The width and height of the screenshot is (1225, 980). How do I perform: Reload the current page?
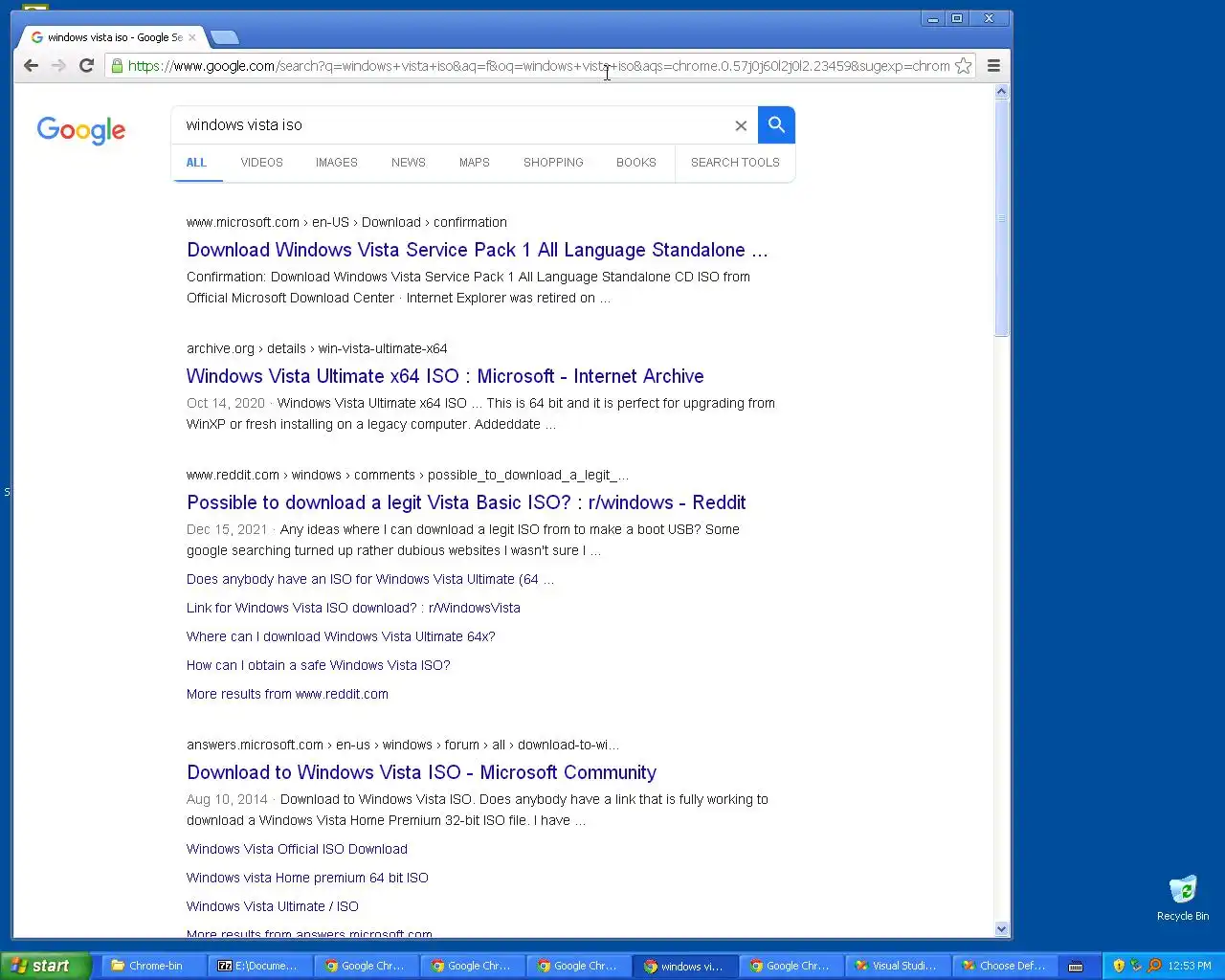[86, 65]
